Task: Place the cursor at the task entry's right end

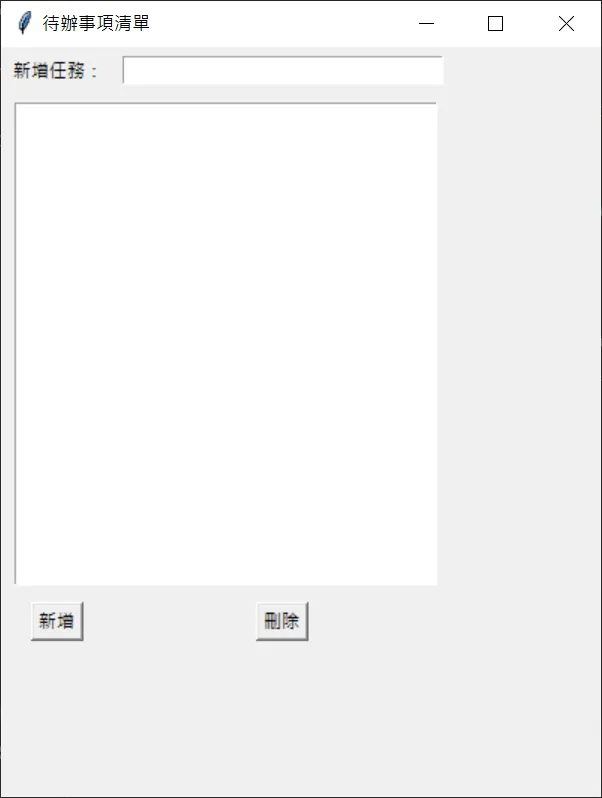Action: pos(439,70)
